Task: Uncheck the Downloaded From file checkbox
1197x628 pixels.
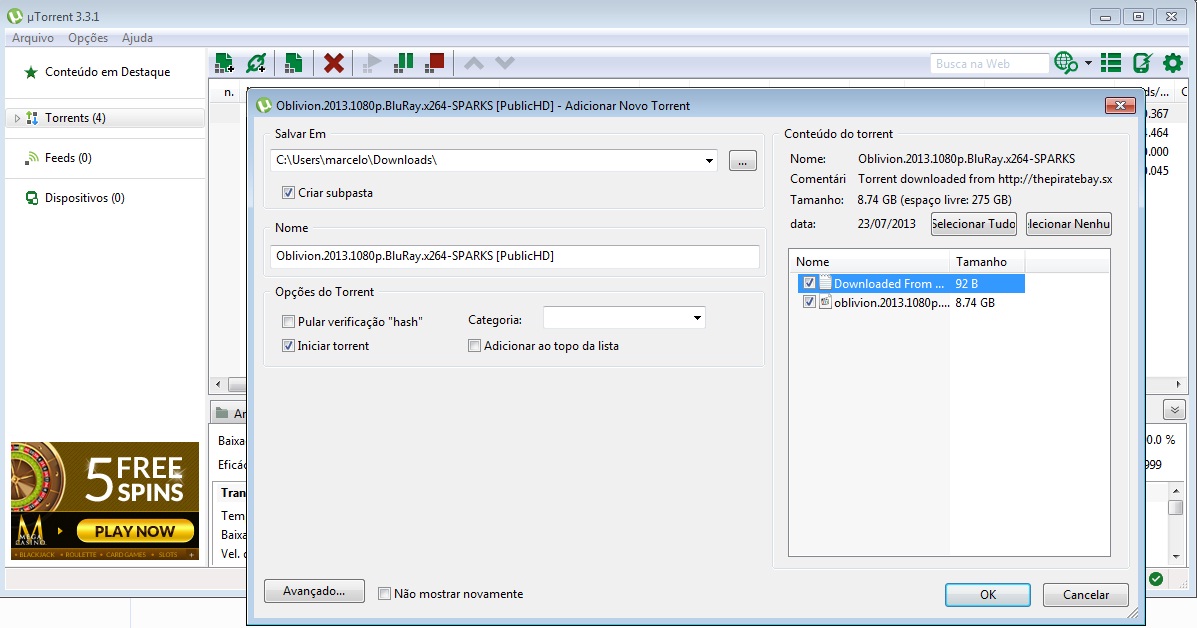Action: click(809, 283)
